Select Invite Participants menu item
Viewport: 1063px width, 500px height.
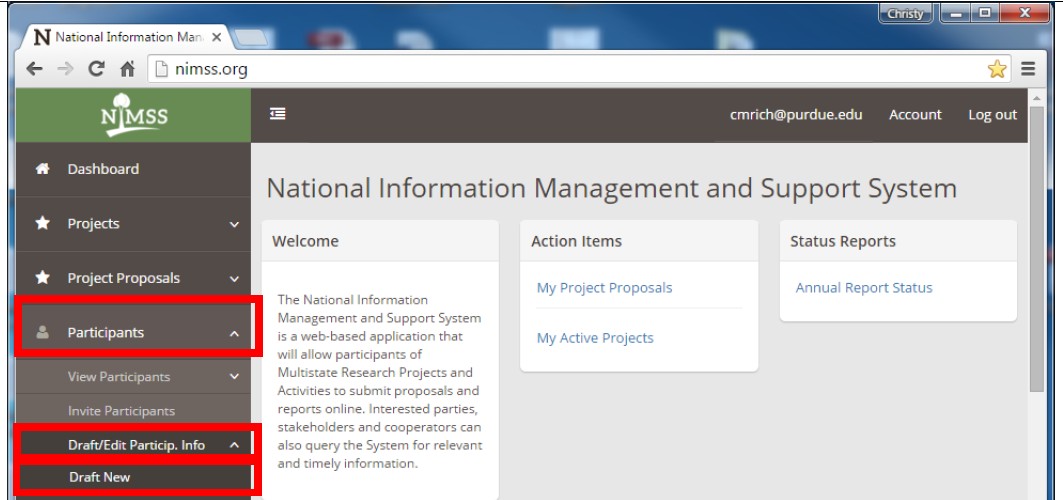tap(121, 411)
